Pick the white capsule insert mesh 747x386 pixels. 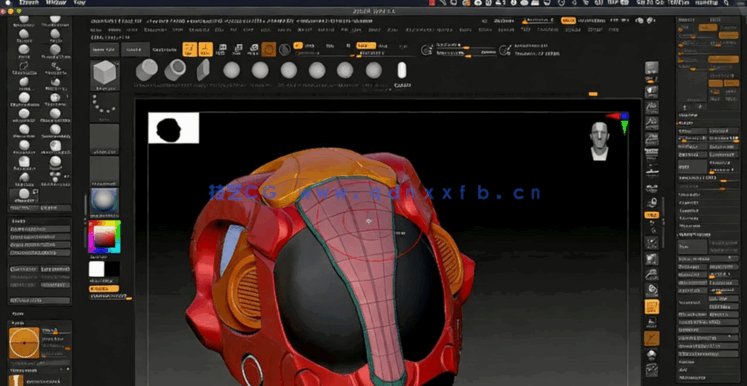click(402, 70)
